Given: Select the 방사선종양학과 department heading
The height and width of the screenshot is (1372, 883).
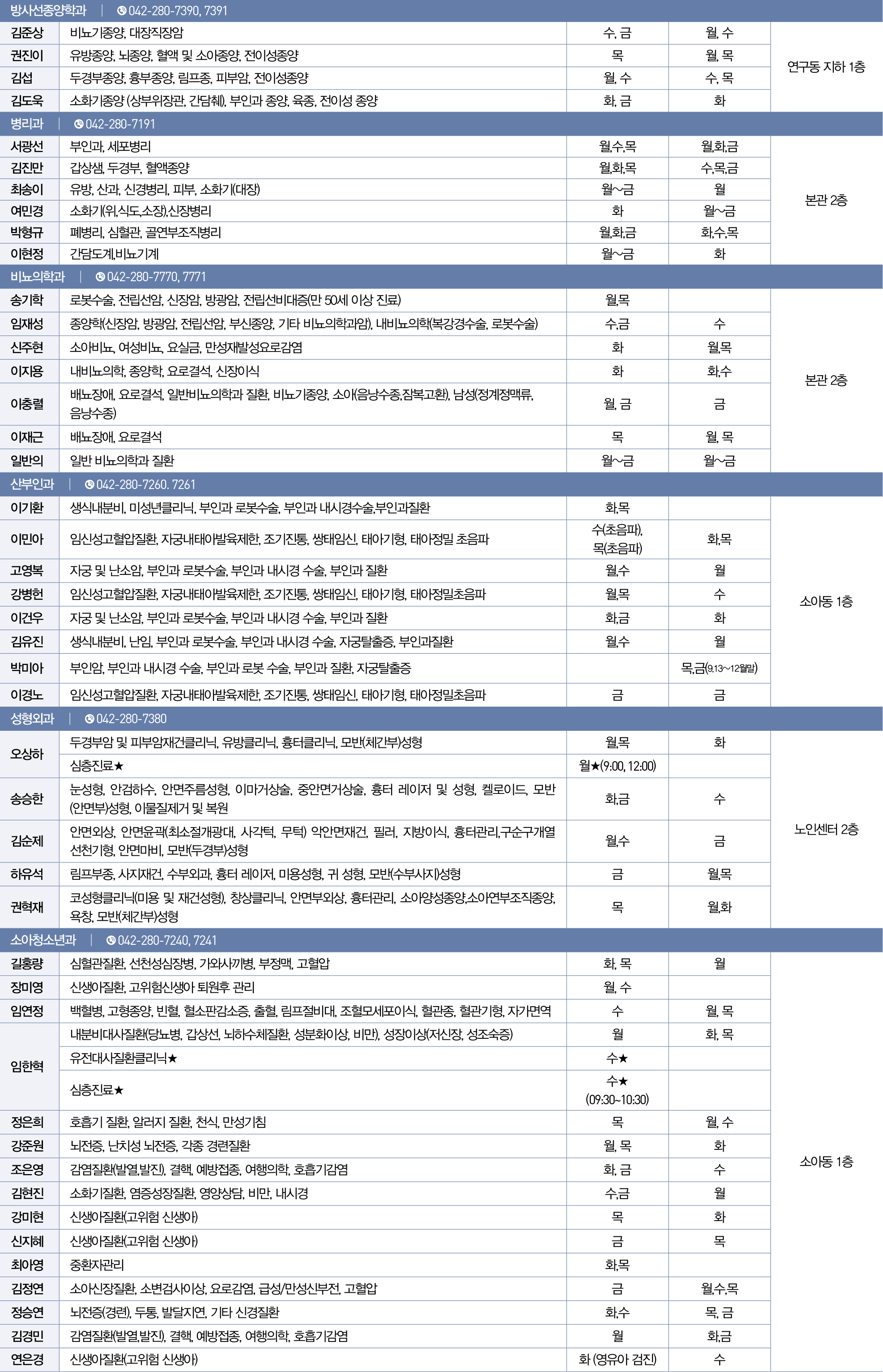Looking at the screenshot, I should [48, 11].
